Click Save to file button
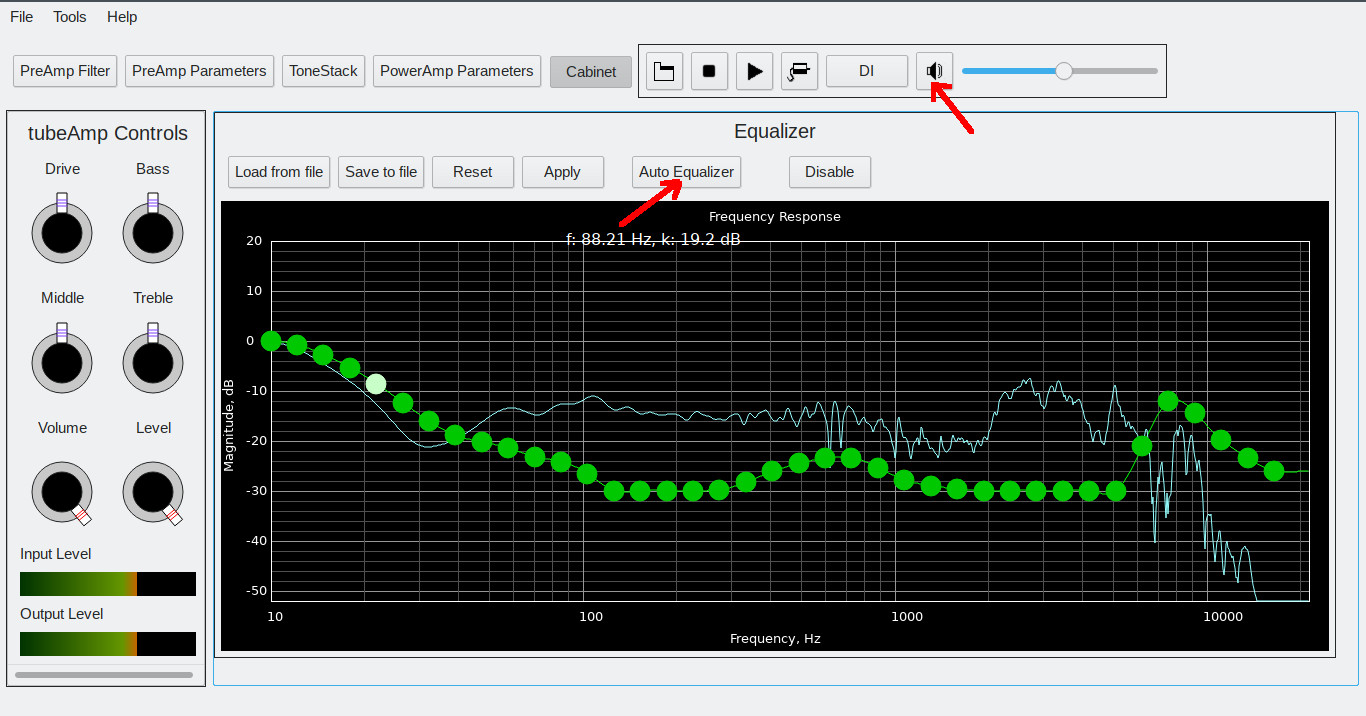 [x=381, y=172]
